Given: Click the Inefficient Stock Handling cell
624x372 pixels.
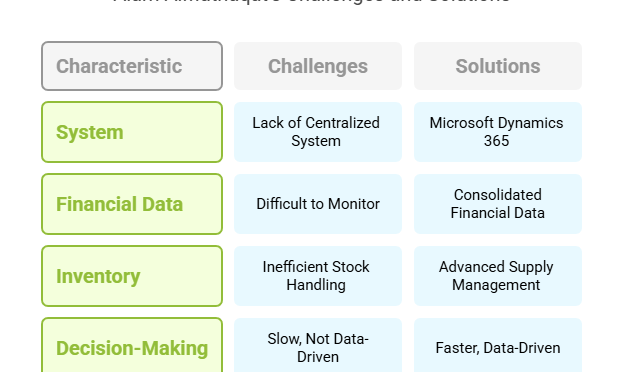Looking at the screenshot, I should [318, 276].
